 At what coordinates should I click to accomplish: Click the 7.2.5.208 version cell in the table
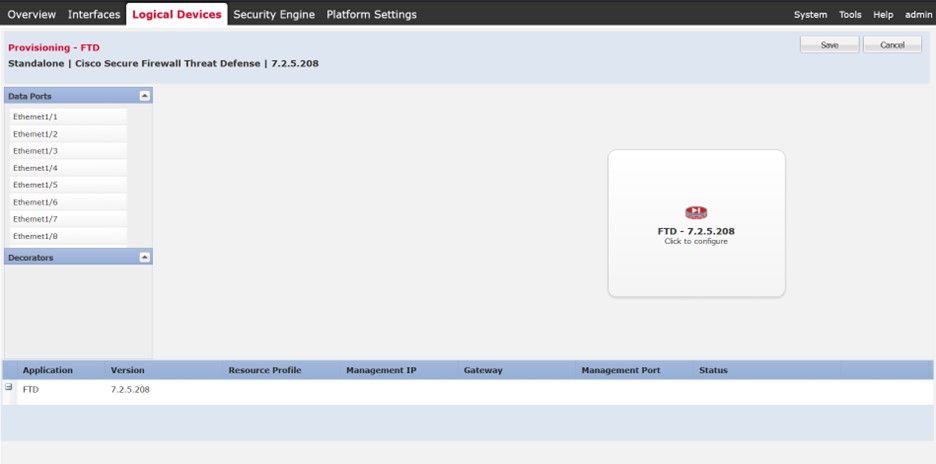coord(130,389)
